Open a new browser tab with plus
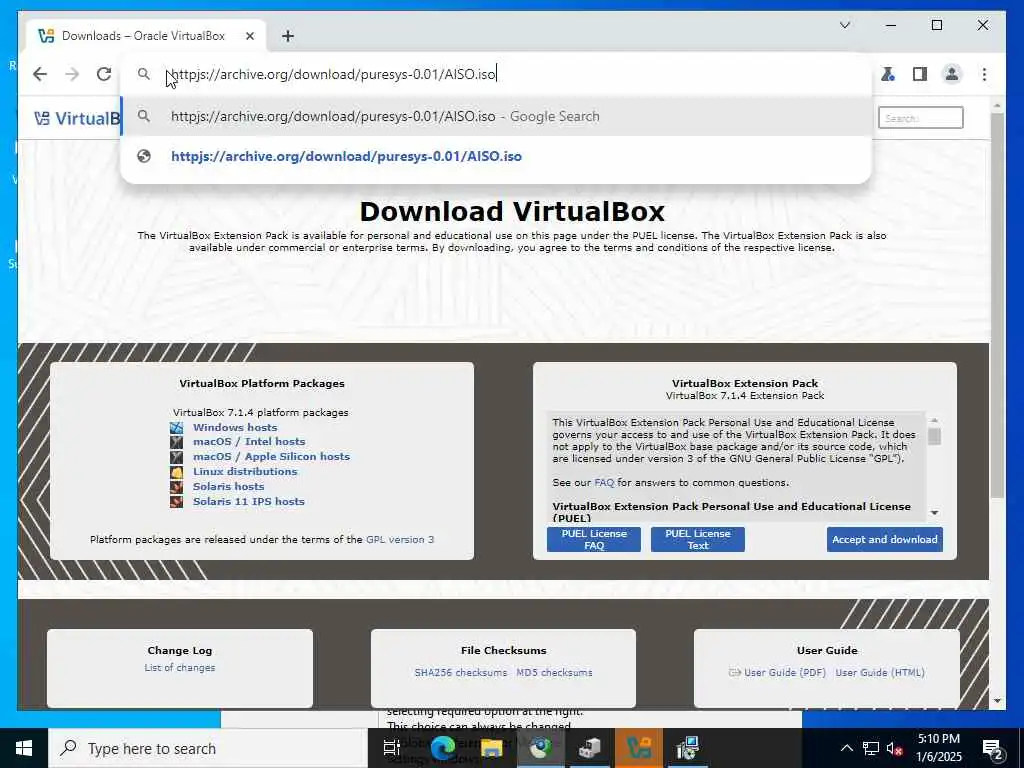Image resolution: width=1024 pixels, height=768 pixels. click(x=288, y=36)
